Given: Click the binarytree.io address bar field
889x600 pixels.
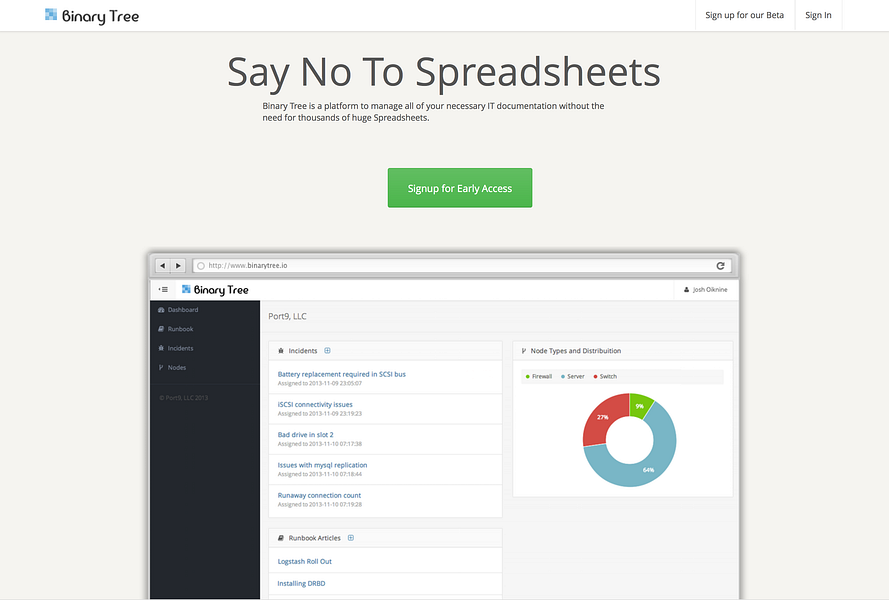Looking at the screenshot, I should coord(462,265).
